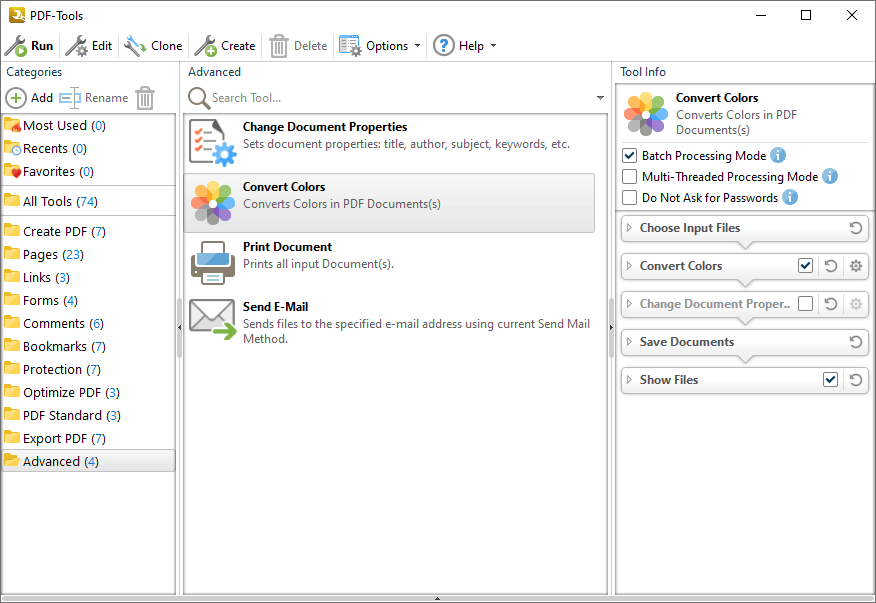Click the Delete toolbar icon

point(278,45)
